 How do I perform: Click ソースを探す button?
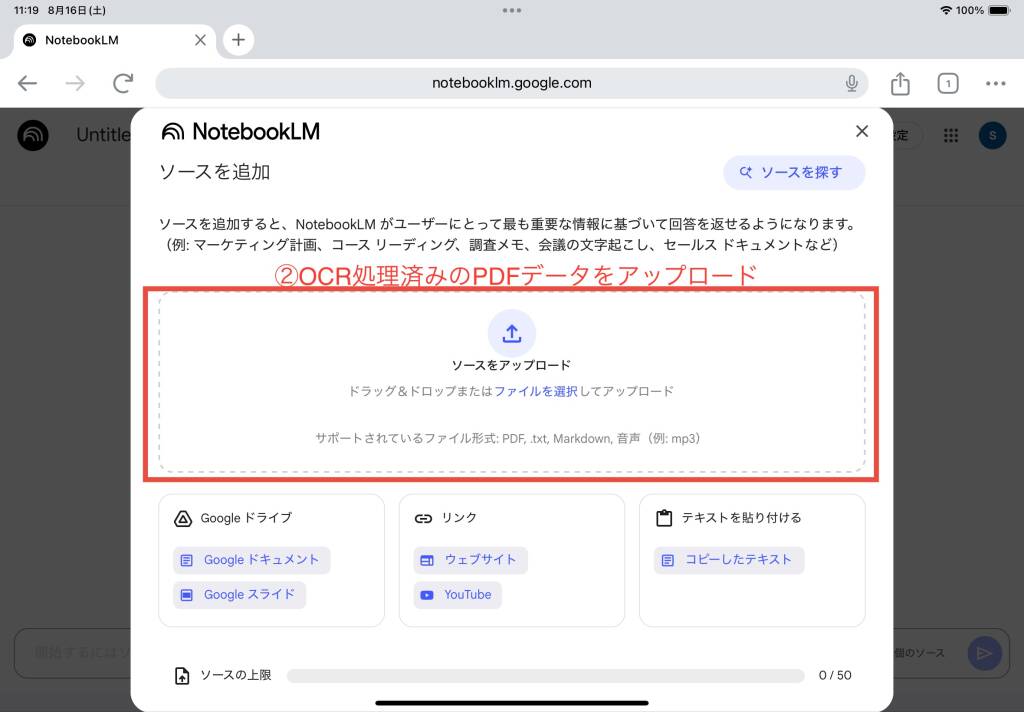coord(794,172)
